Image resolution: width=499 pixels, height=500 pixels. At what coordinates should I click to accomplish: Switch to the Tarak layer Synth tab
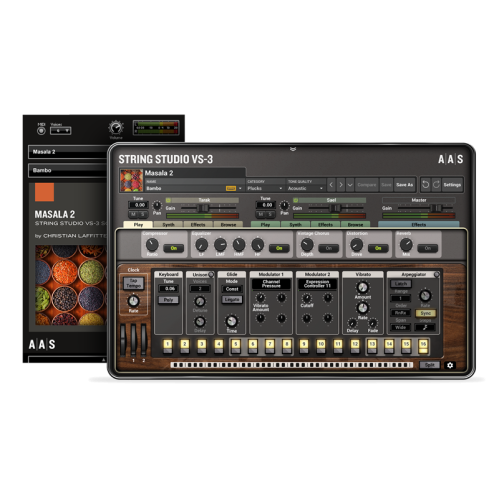168,224
